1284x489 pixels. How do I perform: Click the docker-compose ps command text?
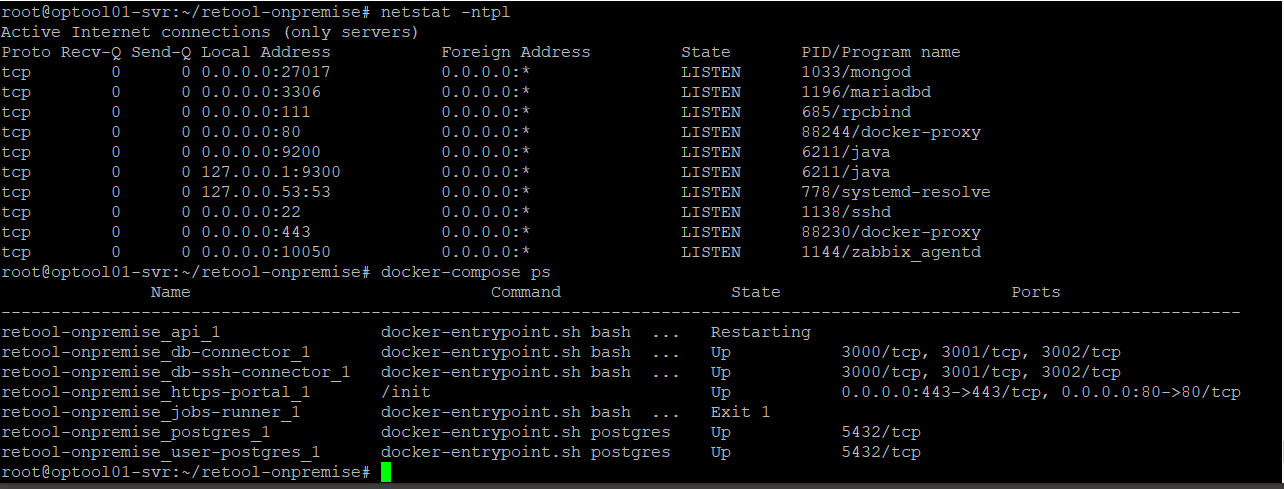(x=466, y=272)
